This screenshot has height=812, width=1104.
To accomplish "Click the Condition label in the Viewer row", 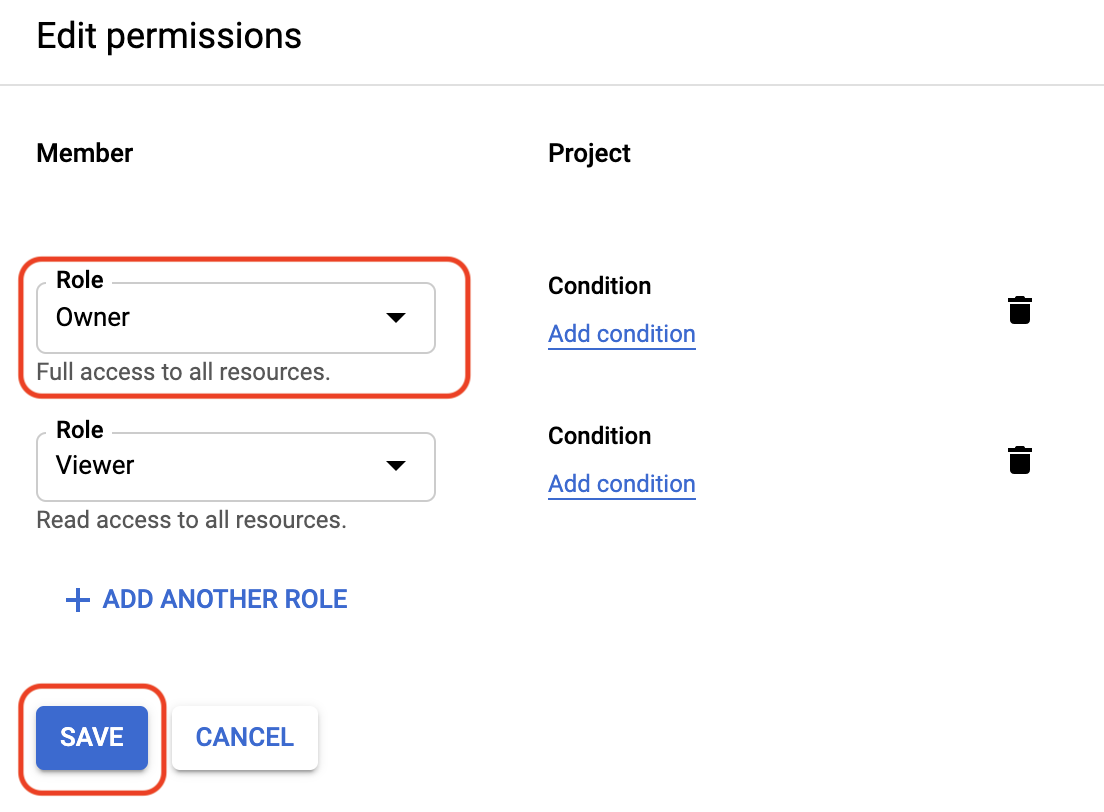I will (x=599, y=436).
